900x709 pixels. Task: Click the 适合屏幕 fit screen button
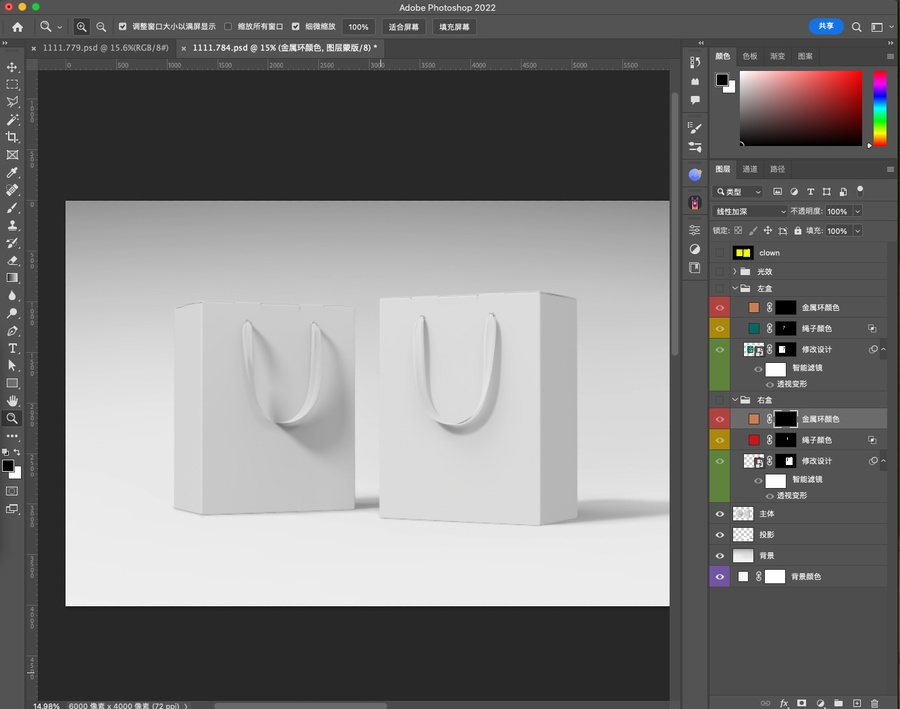pos(404,27)
